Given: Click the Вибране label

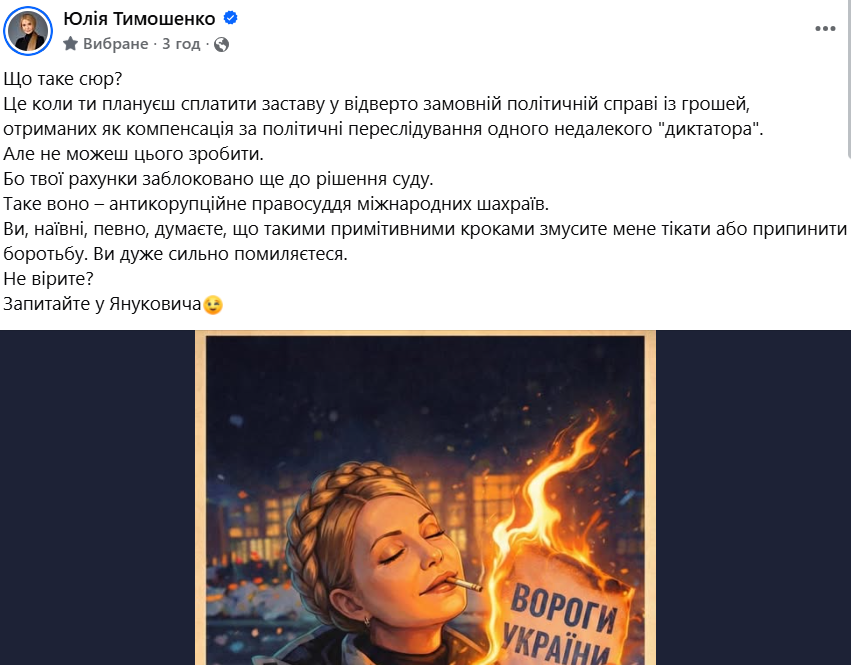Looking at the screenshot, I should tap(116, 43).
